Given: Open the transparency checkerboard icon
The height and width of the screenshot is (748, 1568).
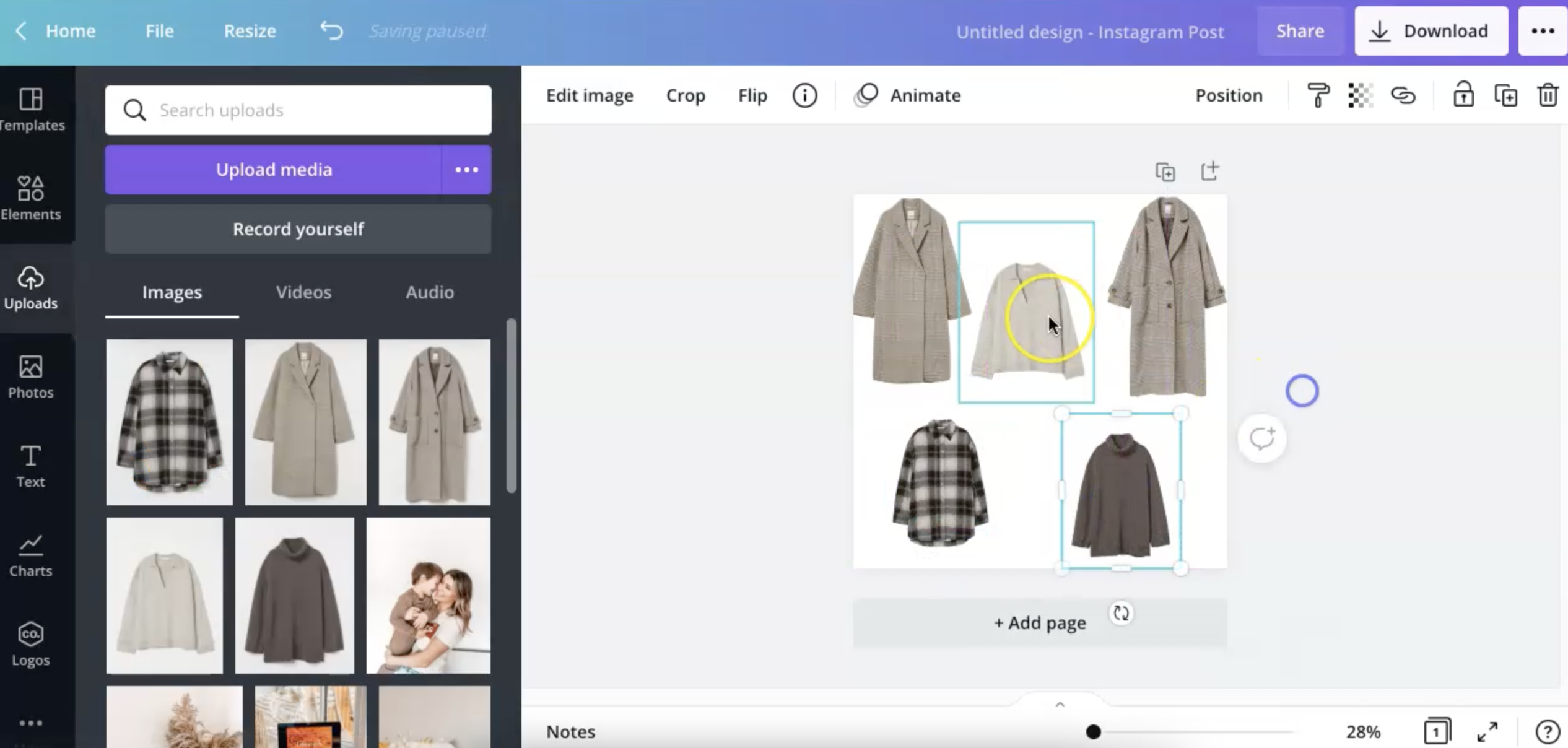Looking at the screenshot, I should click(1360, 95).
